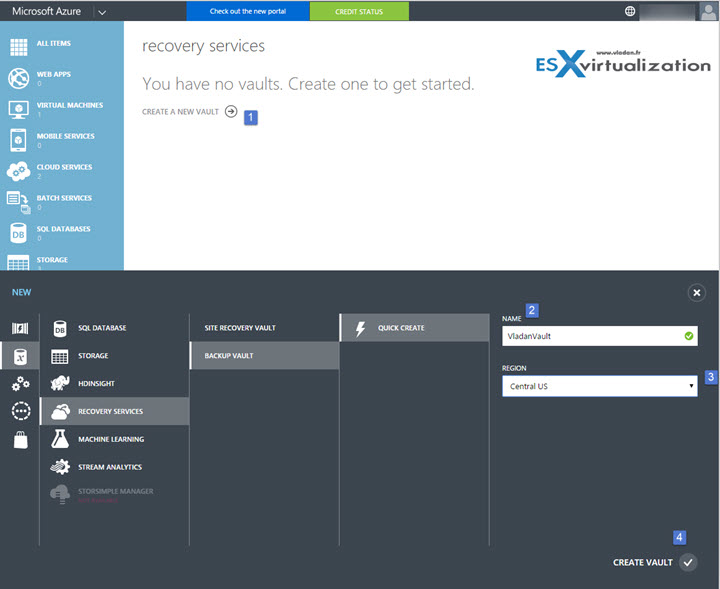
Task: Select All Items in the sidebar
Action: pyautogui.click(x=54, y=43)
